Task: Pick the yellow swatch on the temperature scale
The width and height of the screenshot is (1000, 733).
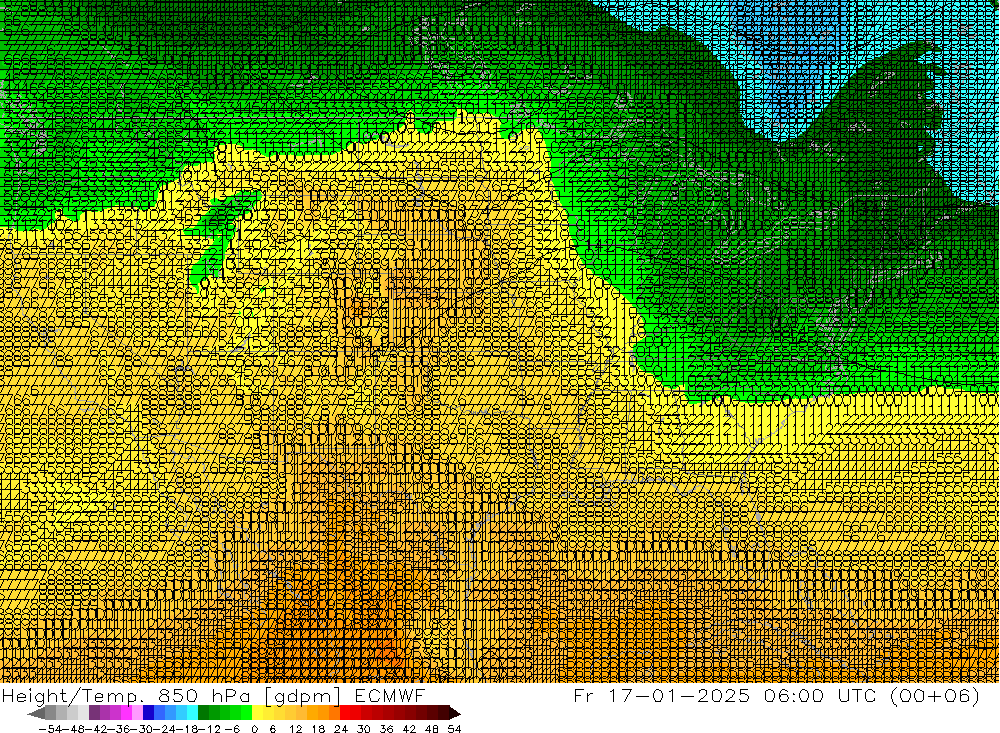Action: 258,713
